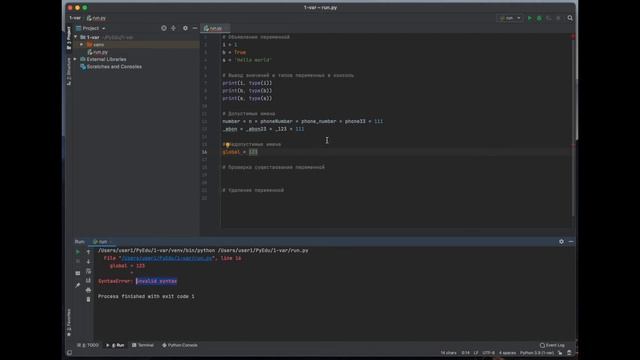This screenshot has height=360, width=640.
Task: Select Scratches and Consoles item
Action: point(111,67)
